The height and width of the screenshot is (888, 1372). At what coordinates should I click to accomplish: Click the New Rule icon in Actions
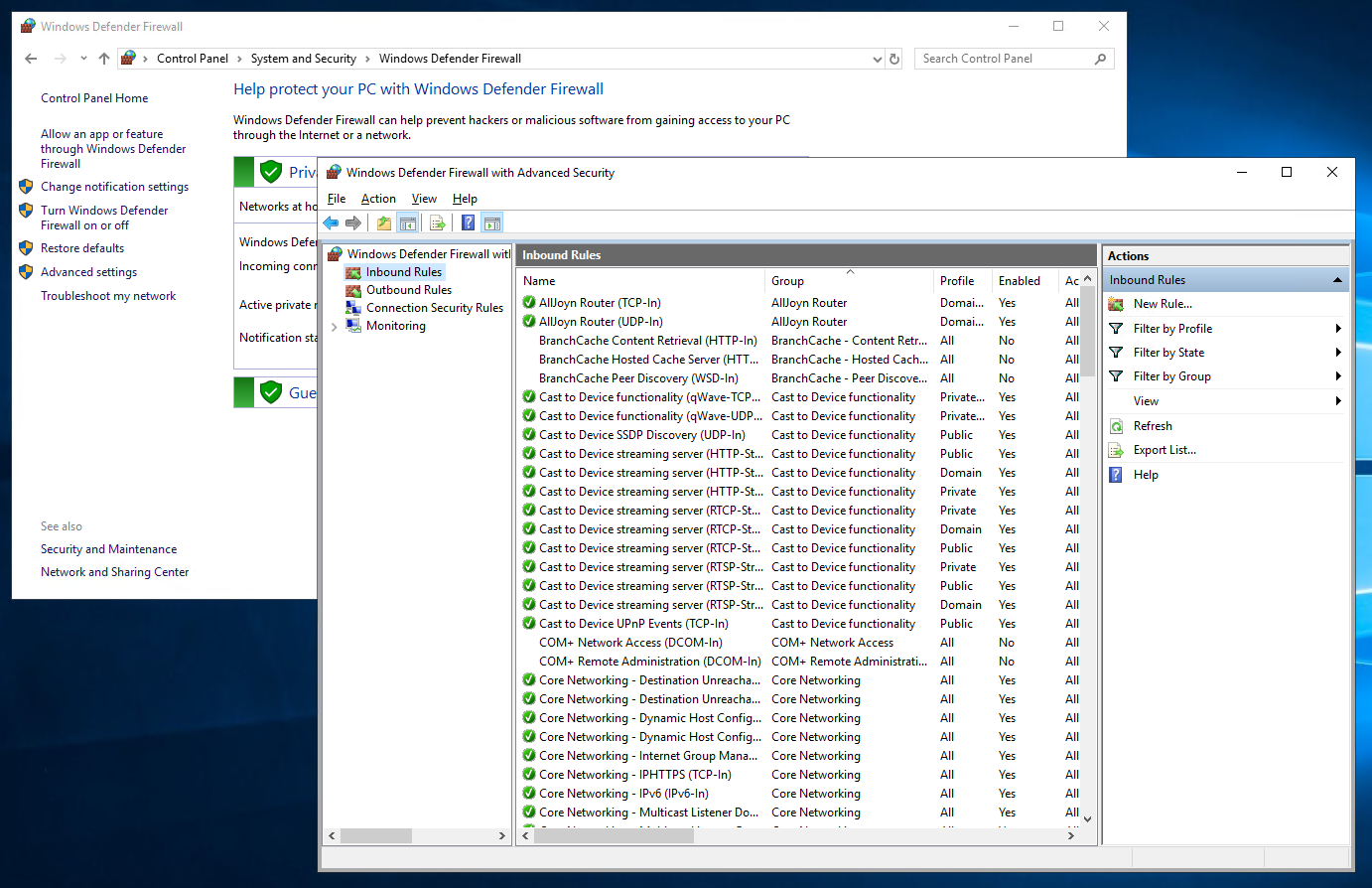(x=1116, y=304)
